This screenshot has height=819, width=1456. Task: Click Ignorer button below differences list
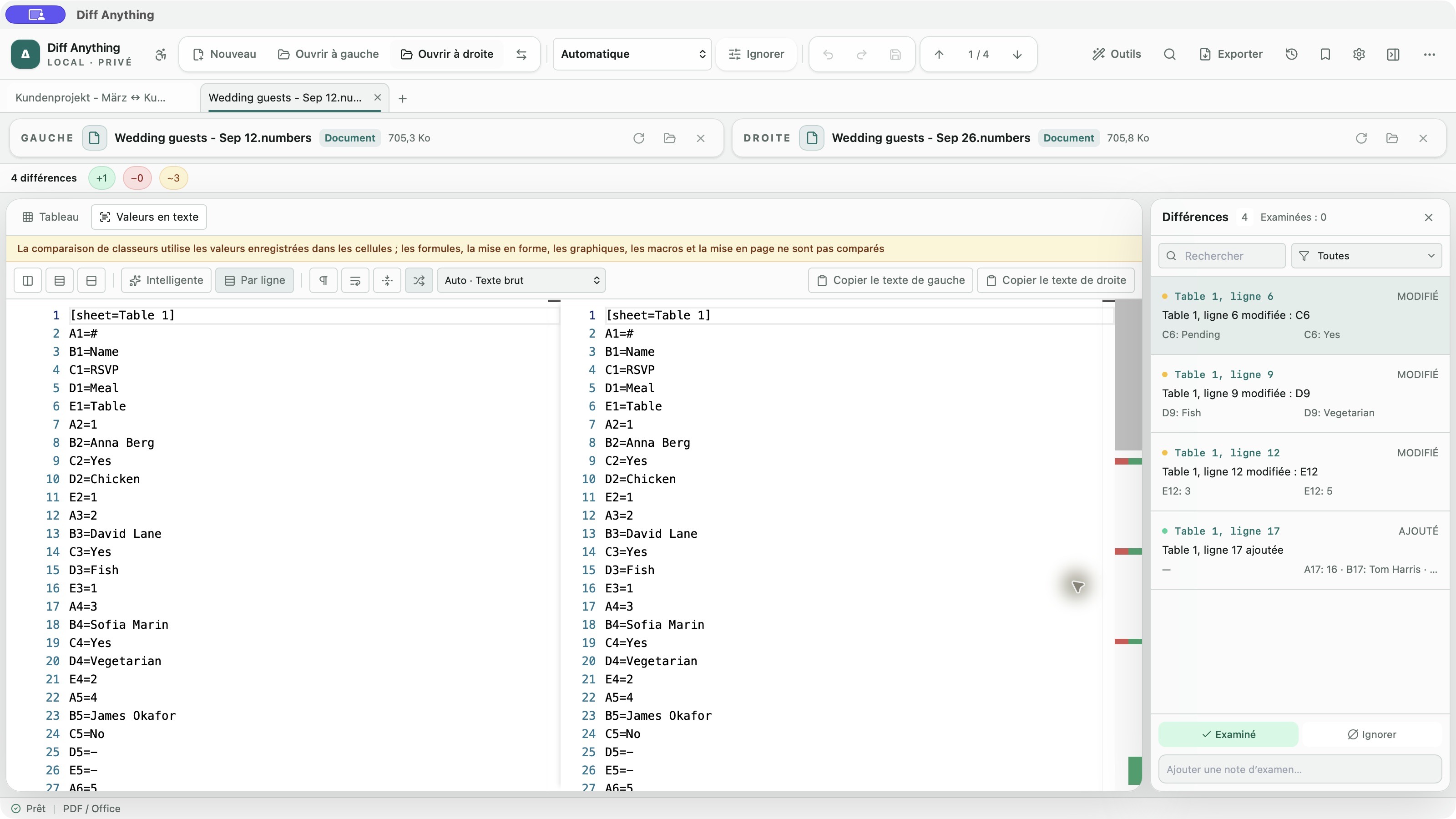pyautogui.click(x=1372, y=734)
